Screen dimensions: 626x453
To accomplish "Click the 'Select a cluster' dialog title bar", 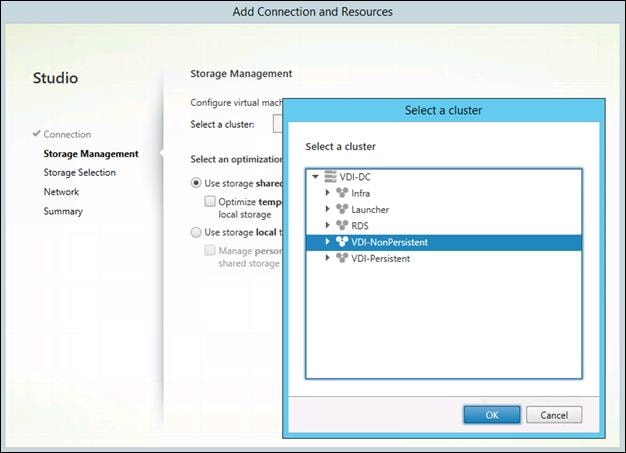I will click(444, 111).
